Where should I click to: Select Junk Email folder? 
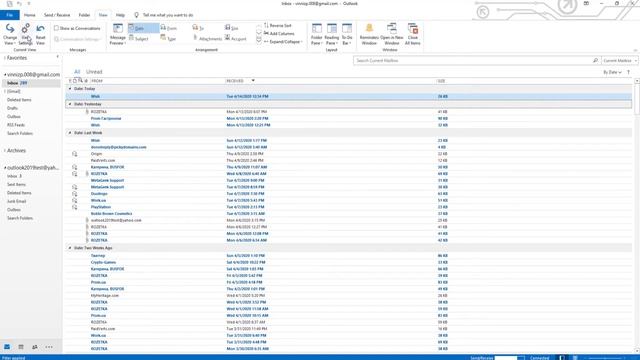pyautogui.click(x=17, y=201)
